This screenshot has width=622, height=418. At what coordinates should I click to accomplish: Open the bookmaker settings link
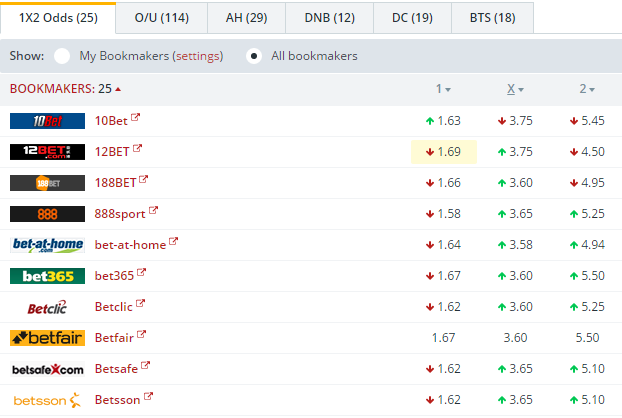198,56
